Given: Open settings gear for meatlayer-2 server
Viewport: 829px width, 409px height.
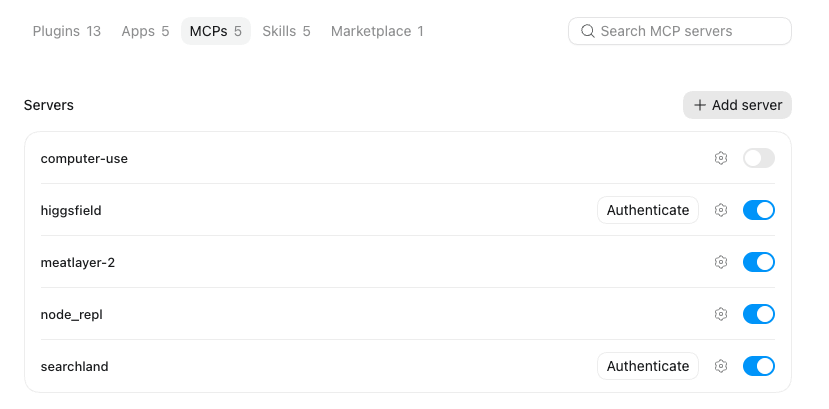Looking at the screenshot, I should click(721, 262).
